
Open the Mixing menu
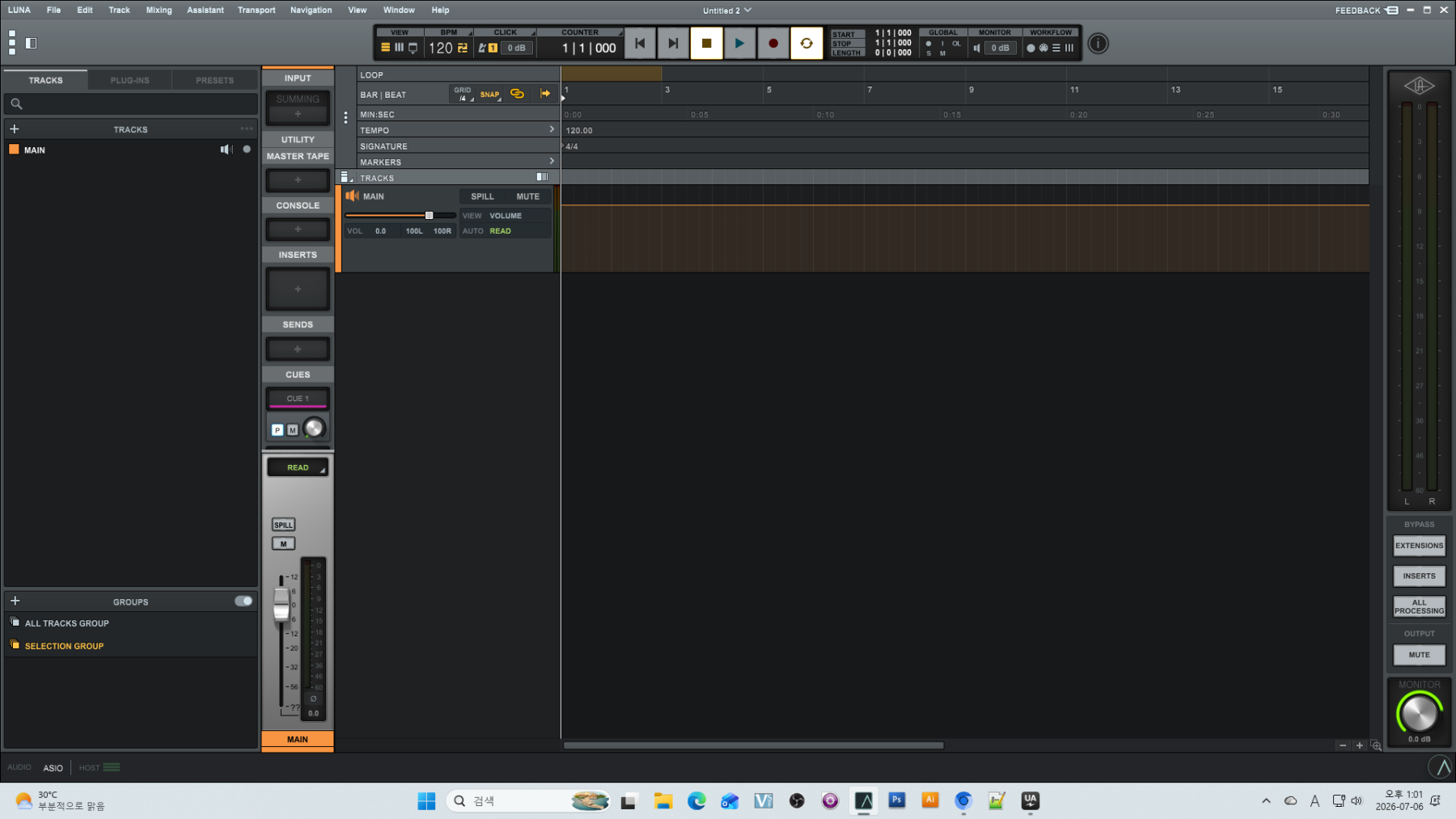coord(159,11)
